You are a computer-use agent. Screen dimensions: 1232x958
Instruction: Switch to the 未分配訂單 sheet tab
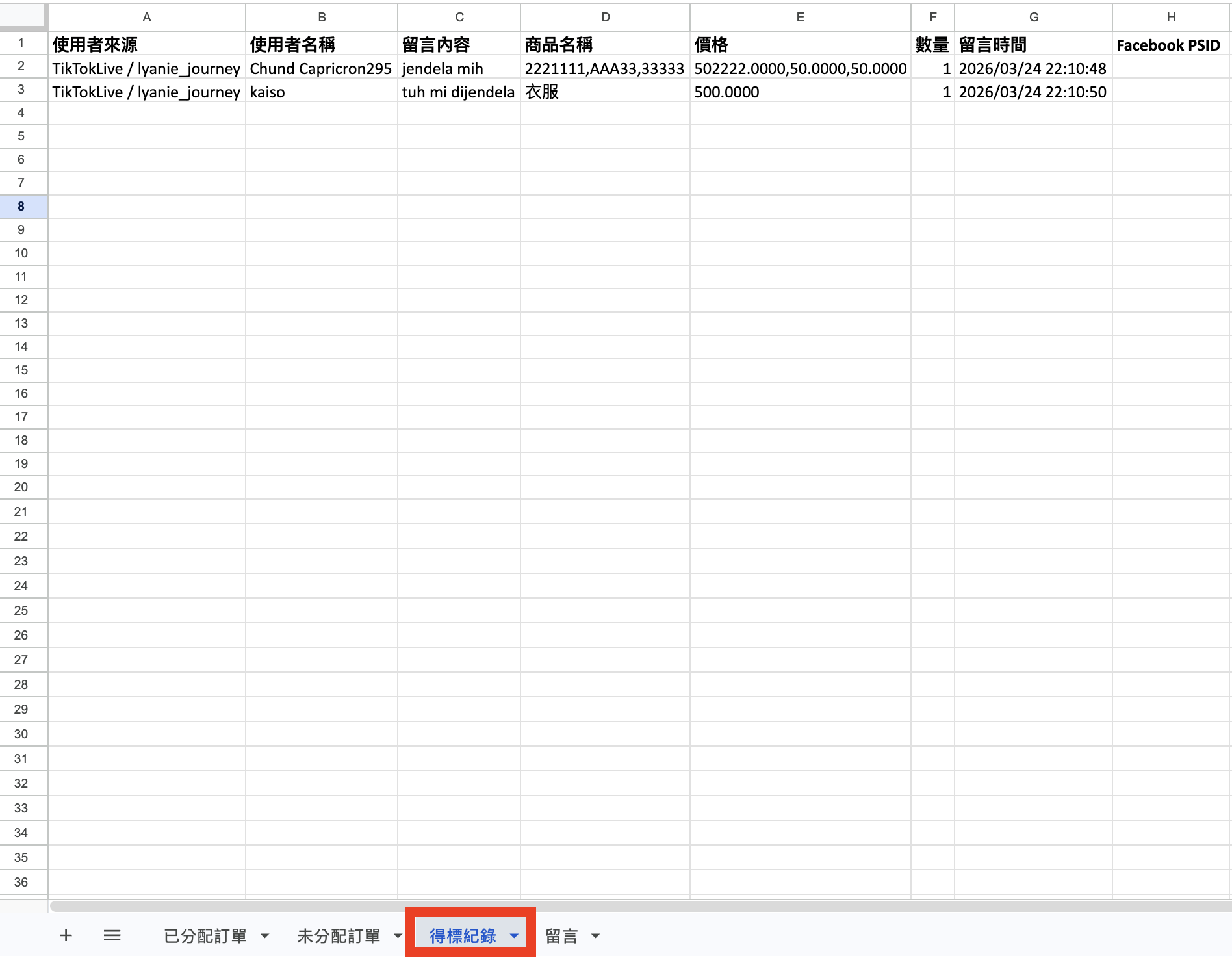pos(340,936)
